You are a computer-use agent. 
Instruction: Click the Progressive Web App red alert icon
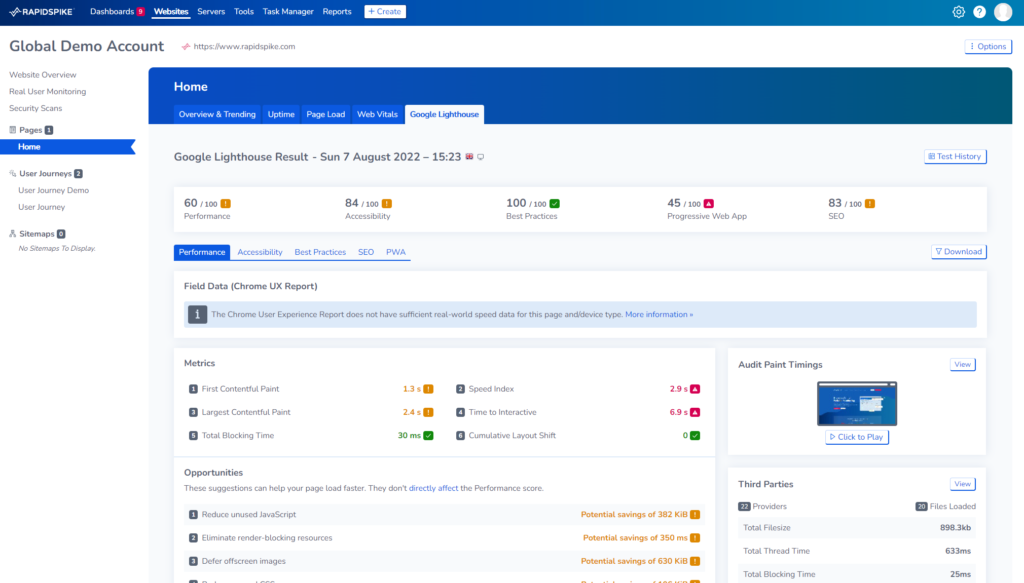[709, 204]
